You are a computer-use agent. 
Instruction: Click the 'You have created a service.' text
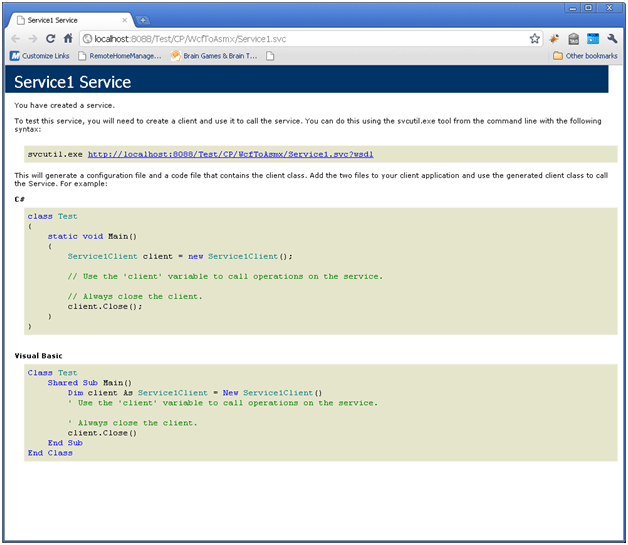point(64,105)
